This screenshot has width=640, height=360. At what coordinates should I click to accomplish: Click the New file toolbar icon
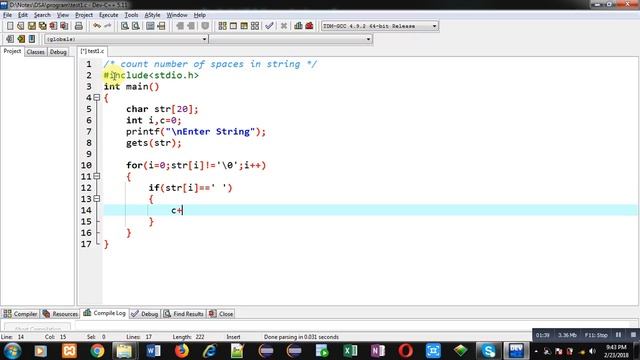coord(10,26)
